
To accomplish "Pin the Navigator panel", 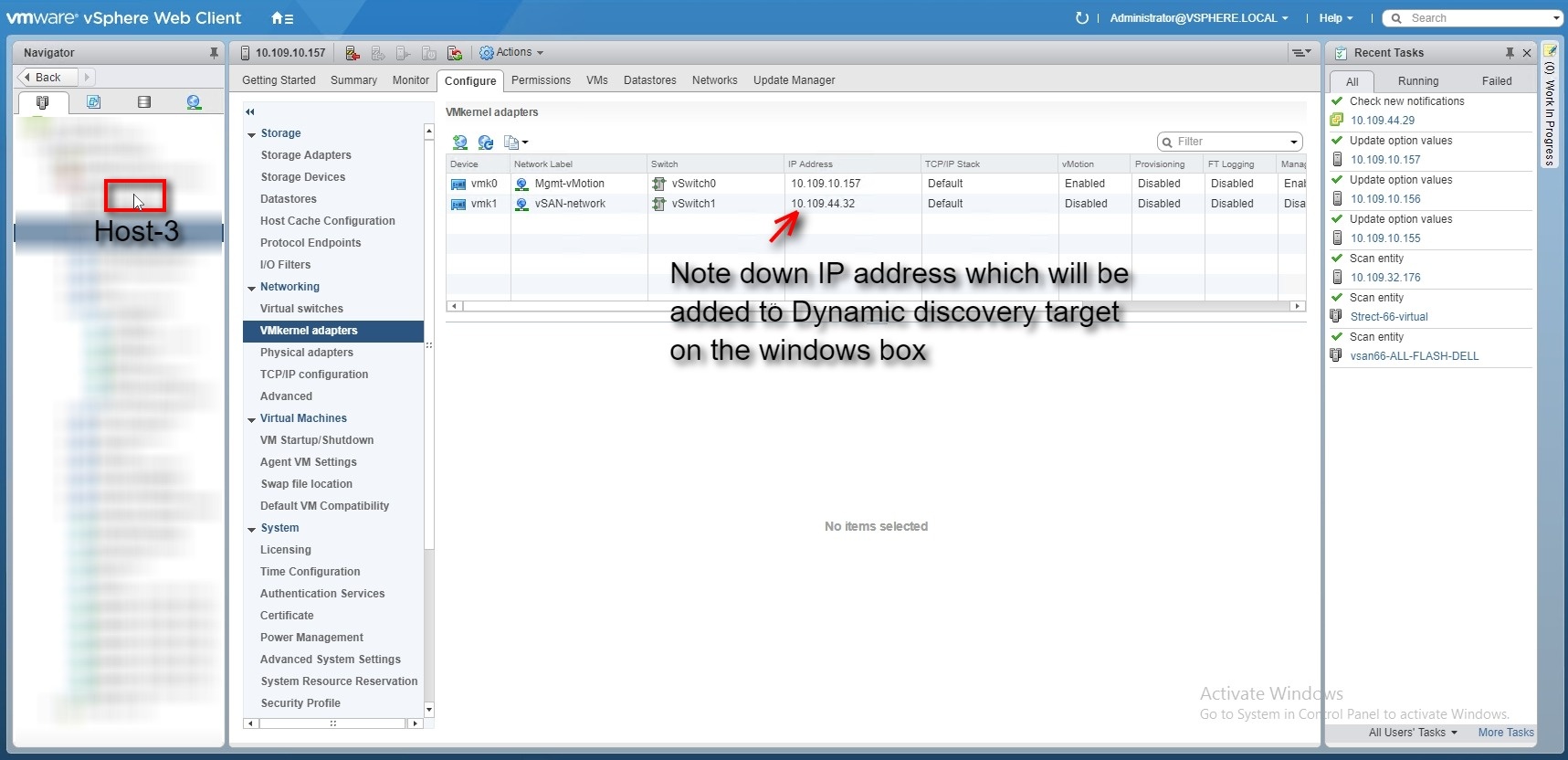I will pos(214,53).
